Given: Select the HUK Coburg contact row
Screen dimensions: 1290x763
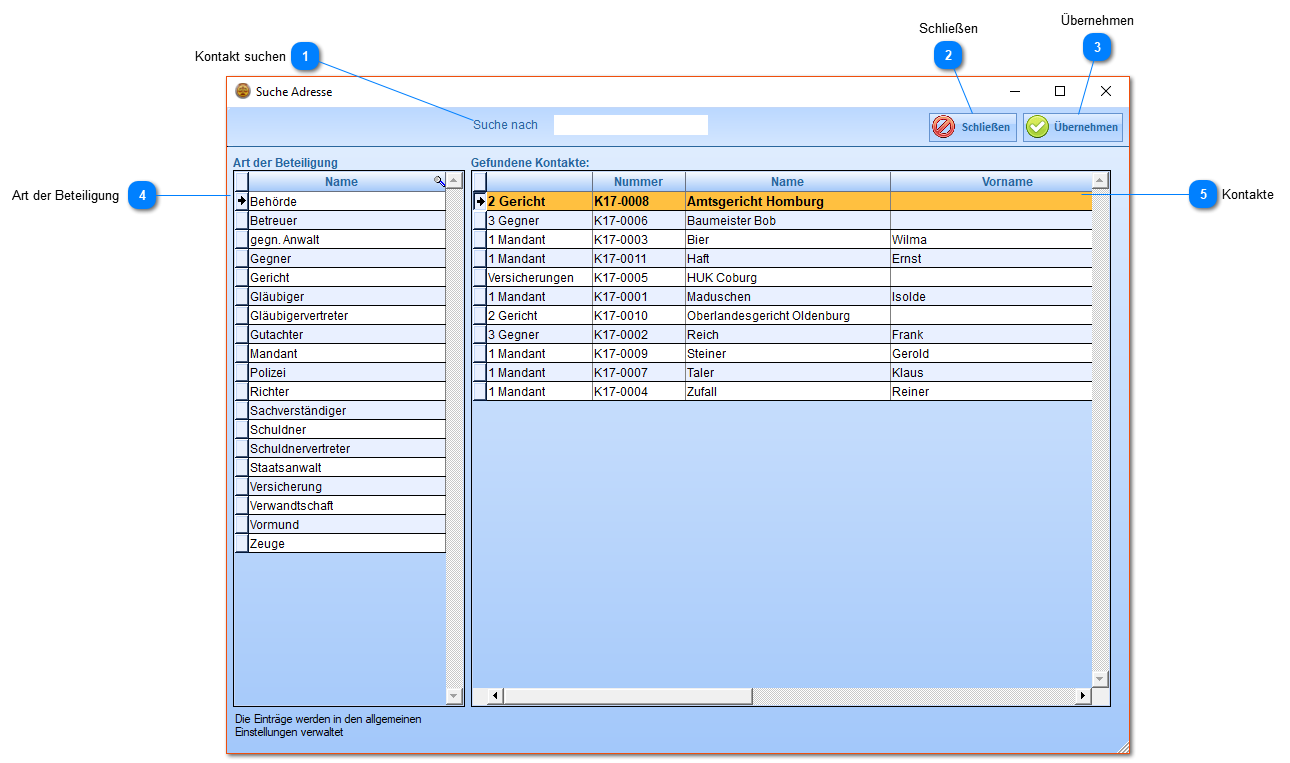Looking at the screenshot, I should point(721,278).
